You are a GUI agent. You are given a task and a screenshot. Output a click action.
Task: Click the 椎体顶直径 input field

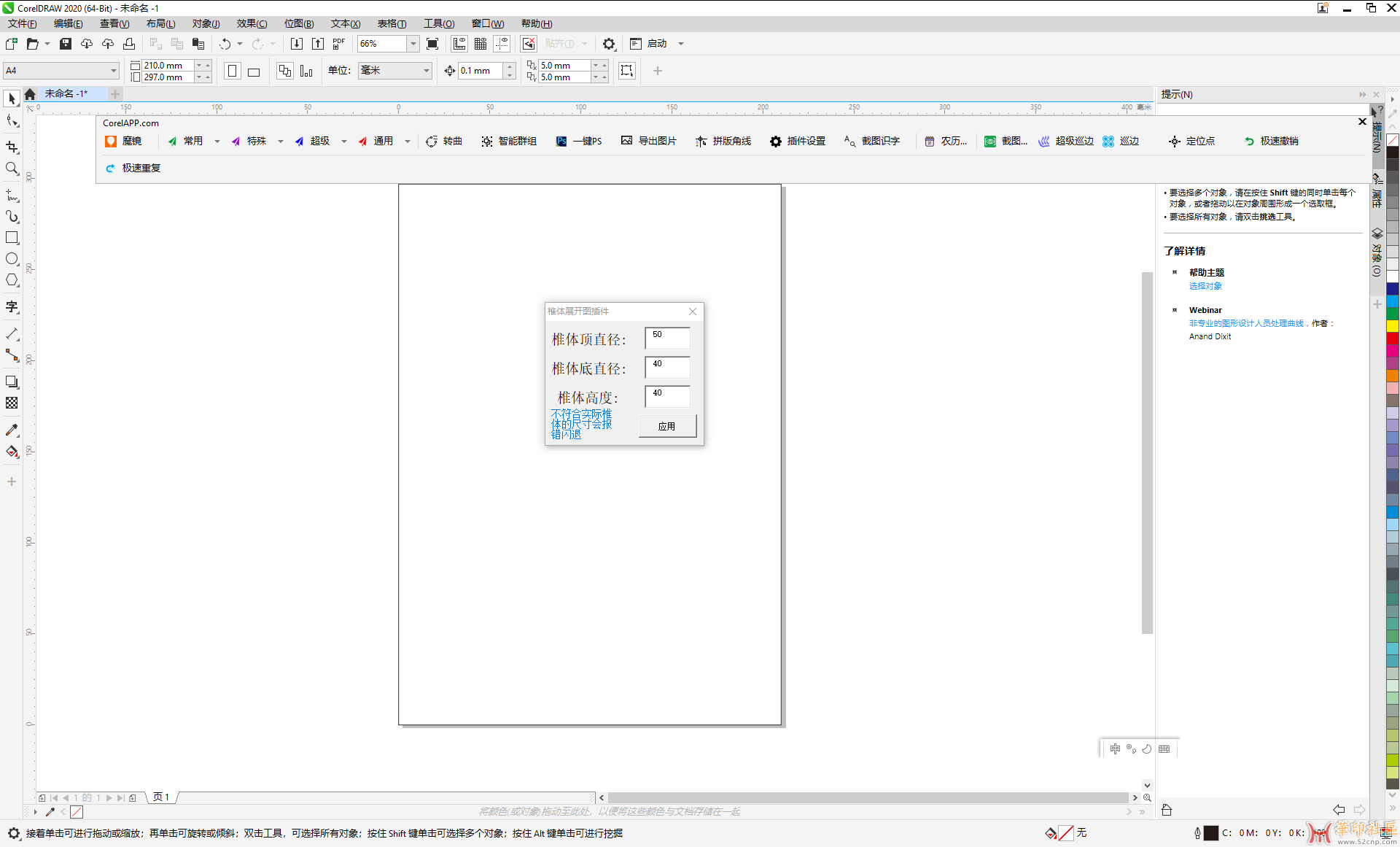[x=667, y=338]
